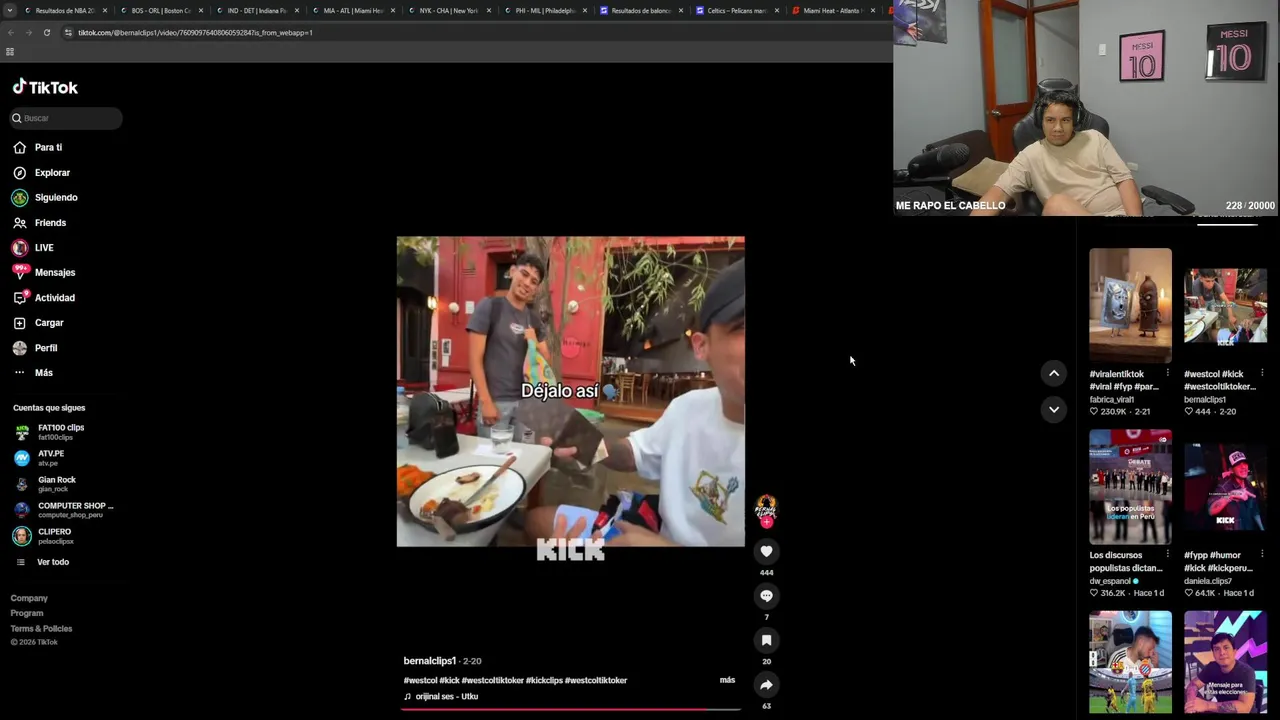The height and width of the screenshot is (720, 1280).
Task: Click in the Buscar search field
Action: [x=66, y=118]
